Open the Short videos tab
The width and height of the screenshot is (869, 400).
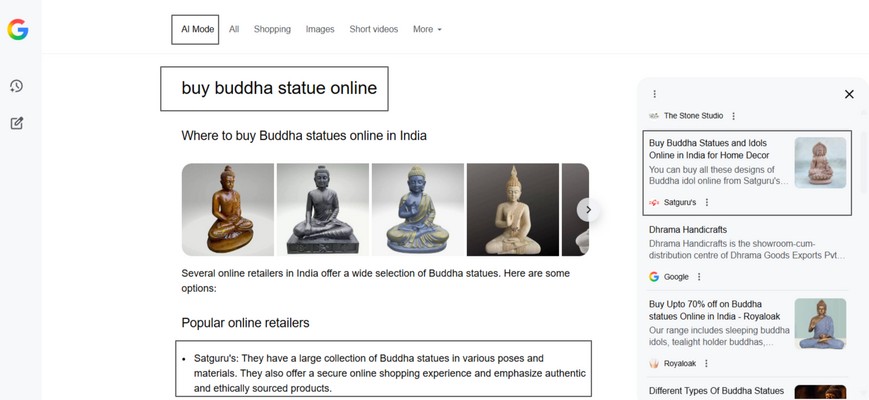[x=374, y=29]
